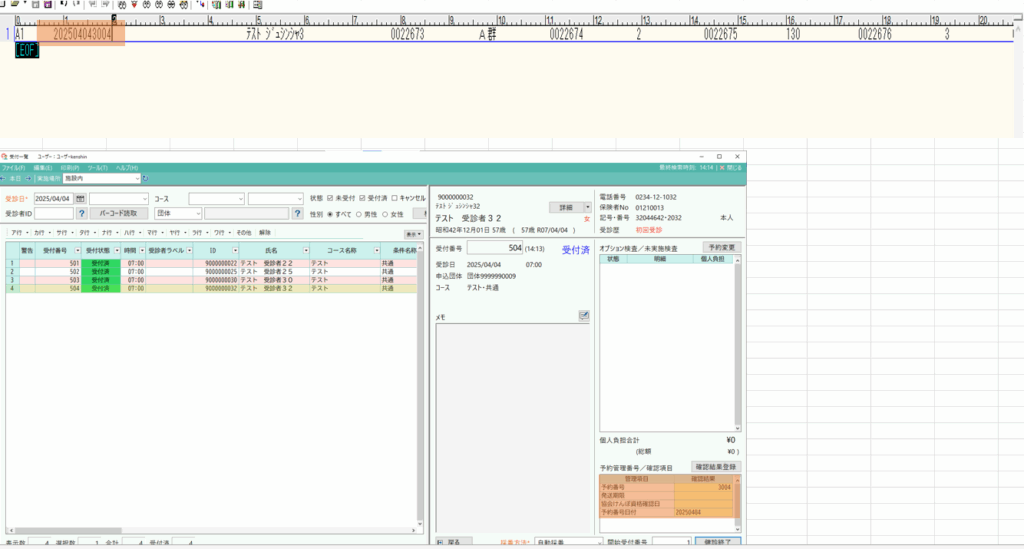Select the 男性 gender radio button
Image resolution: width=1024 pixels, height=549 pixels.
pos(360,213)
